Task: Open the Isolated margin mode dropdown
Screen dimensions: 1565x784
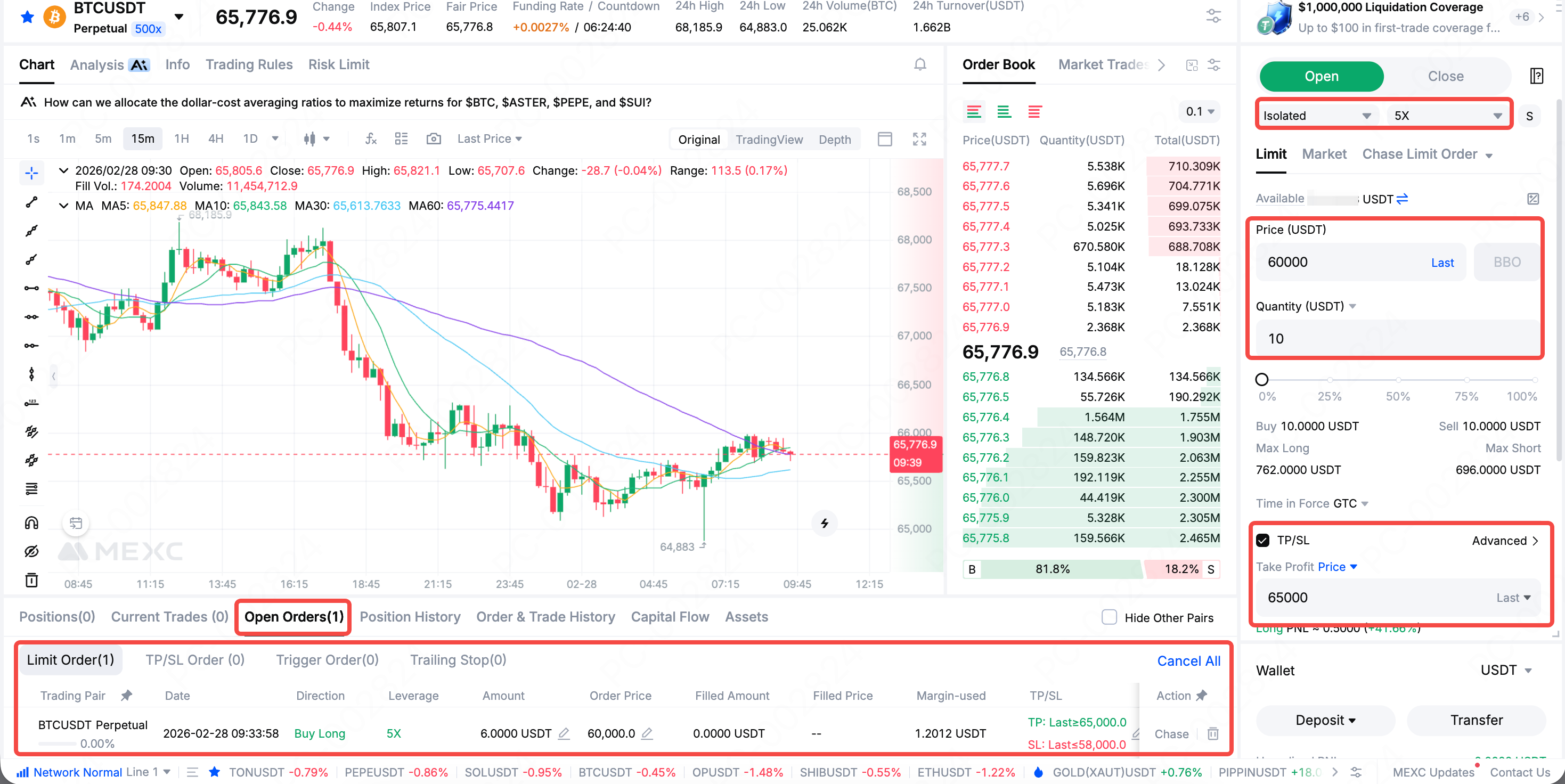Action: 1316,116
